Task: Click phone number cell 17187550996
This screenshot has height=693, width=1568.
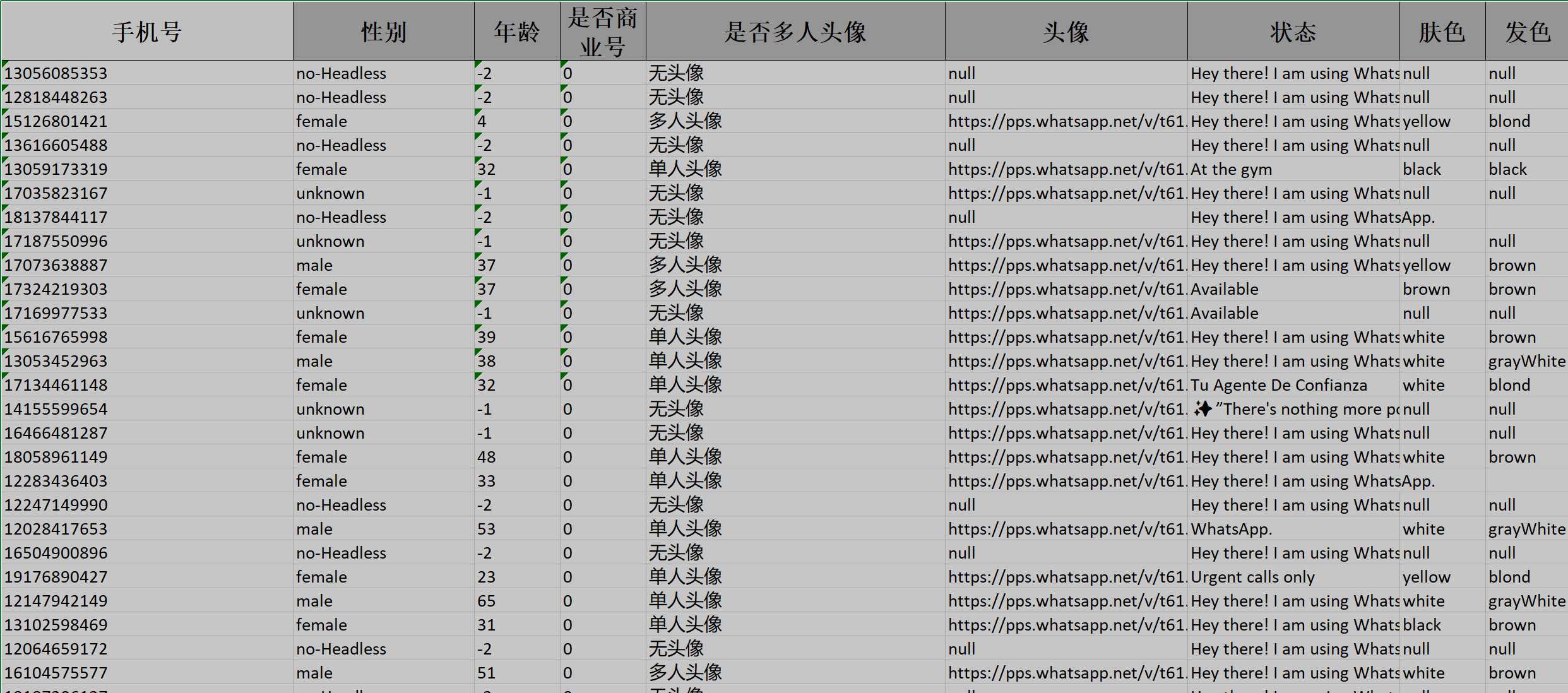Action: click(x=147, y=241)
